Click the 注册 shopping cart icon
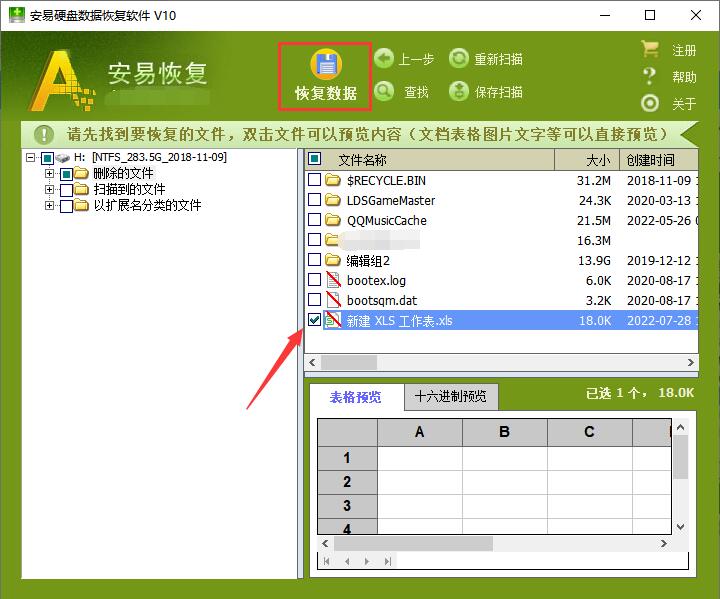The width and height of the screenshot is (720, 599). coord(650,49)
